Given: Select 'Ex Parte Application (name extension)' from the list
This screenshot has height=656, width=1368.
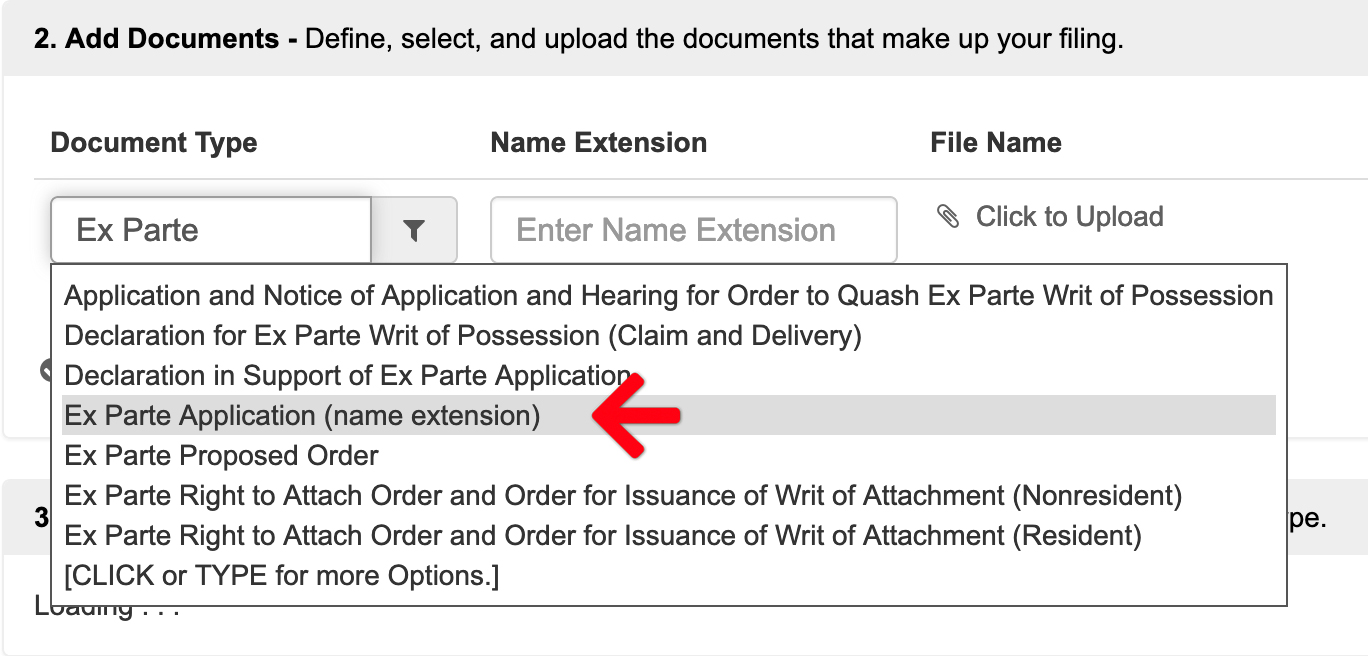Looking at the screenshot, I should pos(300,415).
